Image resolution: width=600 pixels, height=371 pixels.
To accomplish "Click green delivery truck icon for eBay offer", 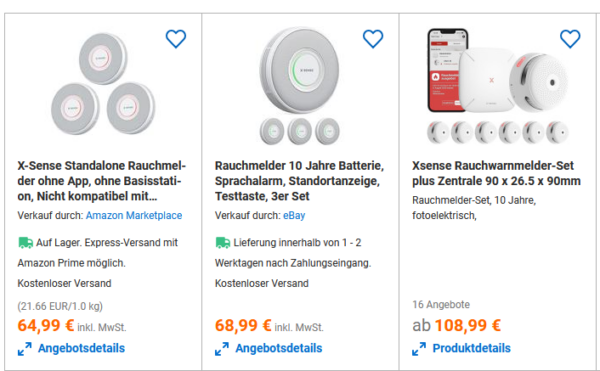I will tap(223, 242).
